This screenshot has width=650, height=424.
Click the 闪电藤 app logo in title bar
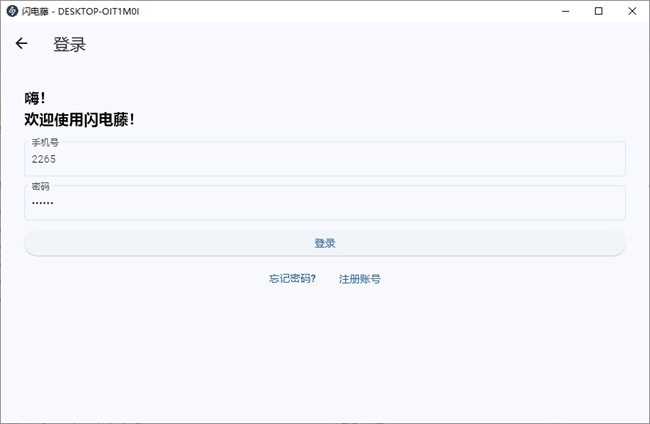click(11, 11)
